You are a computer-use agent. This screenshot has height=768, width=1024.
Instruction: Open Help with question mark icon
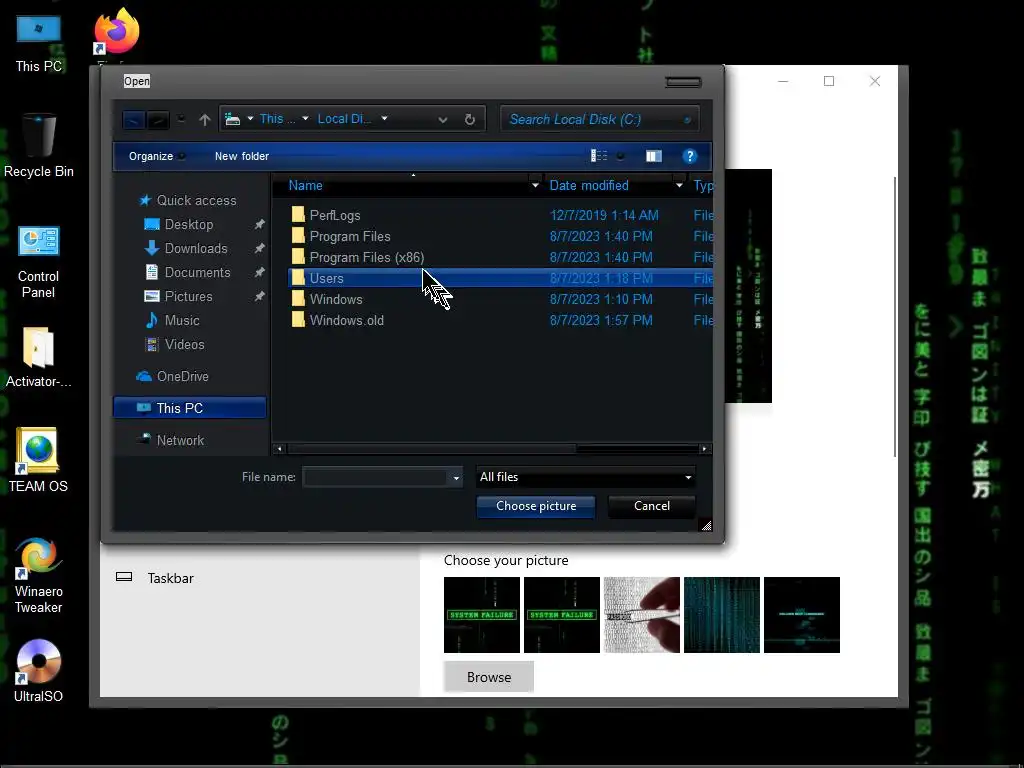tap(690, 155)
